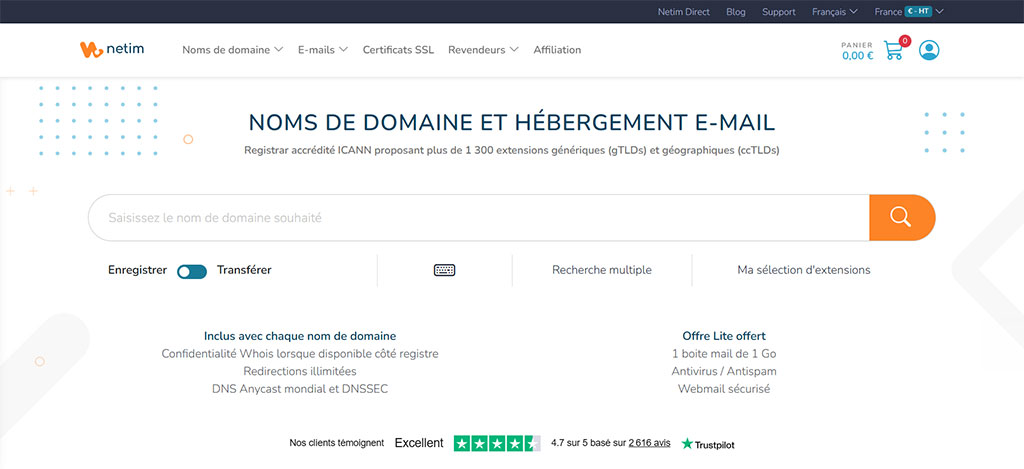This screenshot has height=469, width=1024.
Task: Click the Trustpilot green star rating
Action: coord(497,444)
